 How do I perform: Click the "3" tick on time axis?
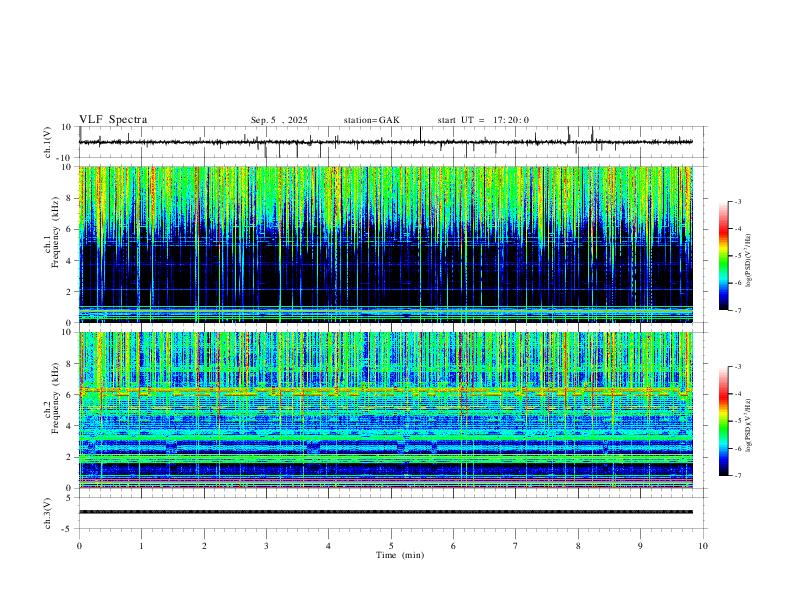[x=266, y=546]
